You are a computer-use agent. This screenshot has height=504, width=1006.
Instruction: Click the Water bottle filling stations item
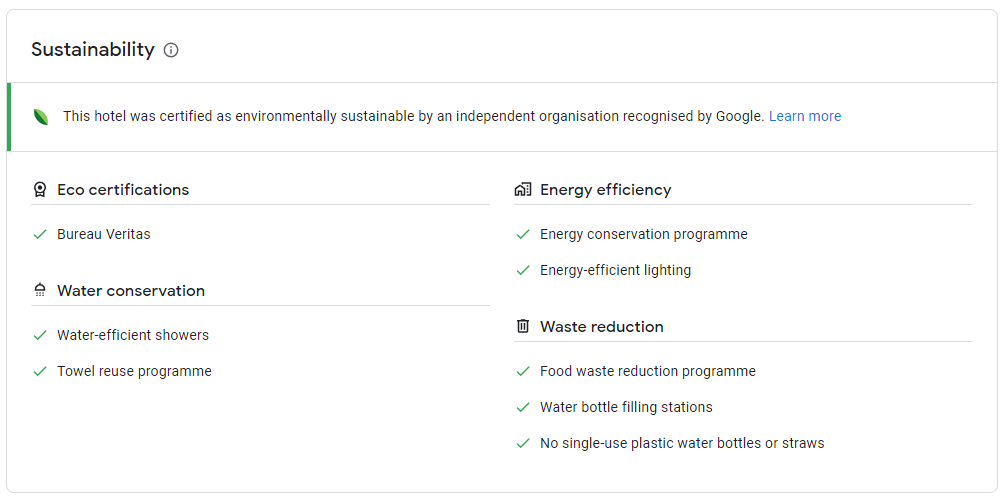click(x=626, y=407)
